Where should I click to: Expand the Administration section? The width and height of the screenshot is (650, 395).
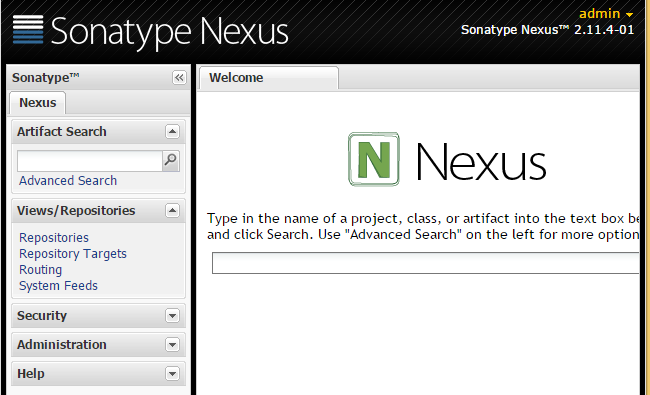172,345
